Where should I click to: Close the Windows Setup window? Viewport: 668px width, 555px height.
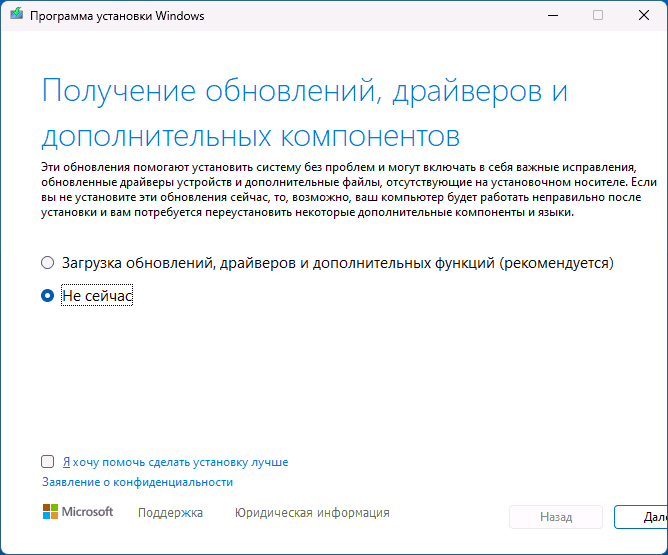[644, 15]
